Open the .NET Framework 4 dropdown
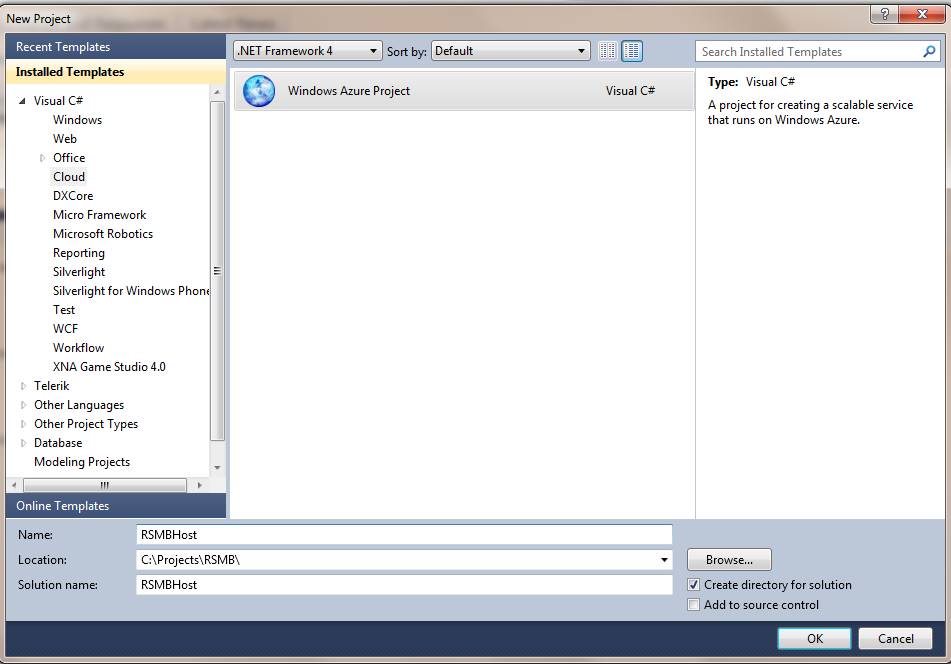Viewport: 951px width, 664px height. coord(307,51)
